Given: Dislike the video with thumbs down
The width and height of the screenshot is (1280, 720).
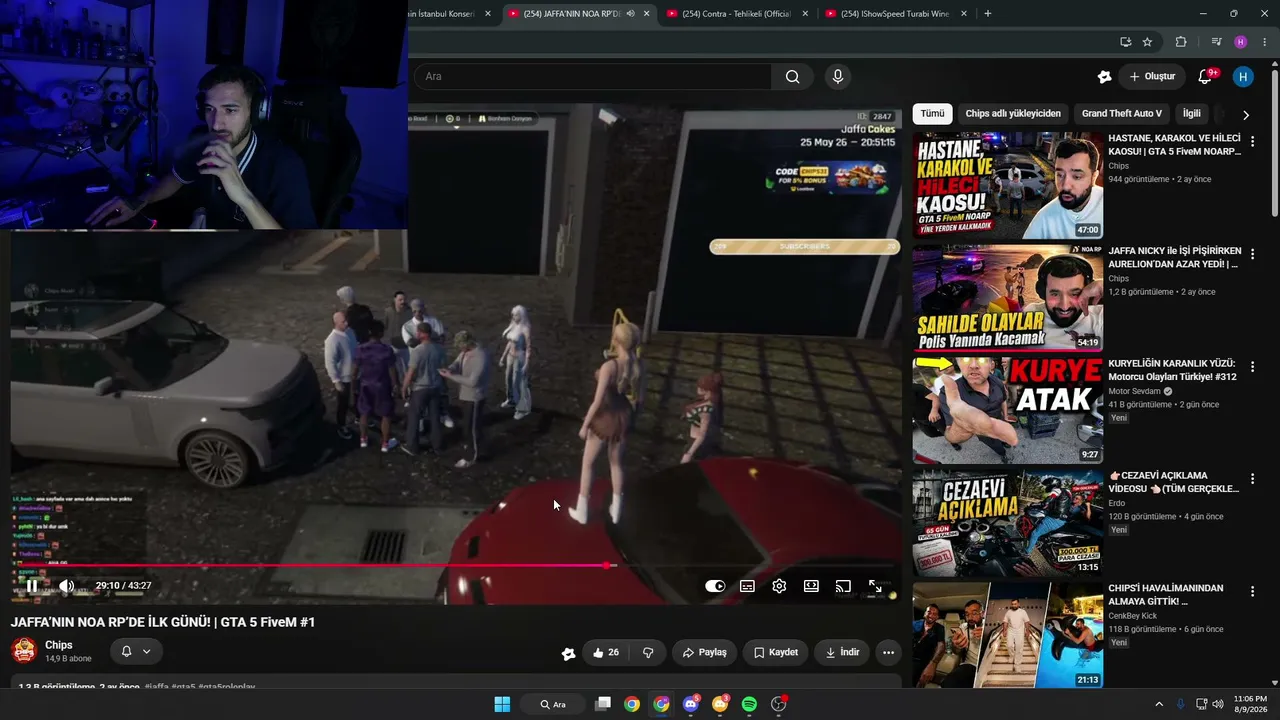Looking at the screenshot, I should 648,653.
